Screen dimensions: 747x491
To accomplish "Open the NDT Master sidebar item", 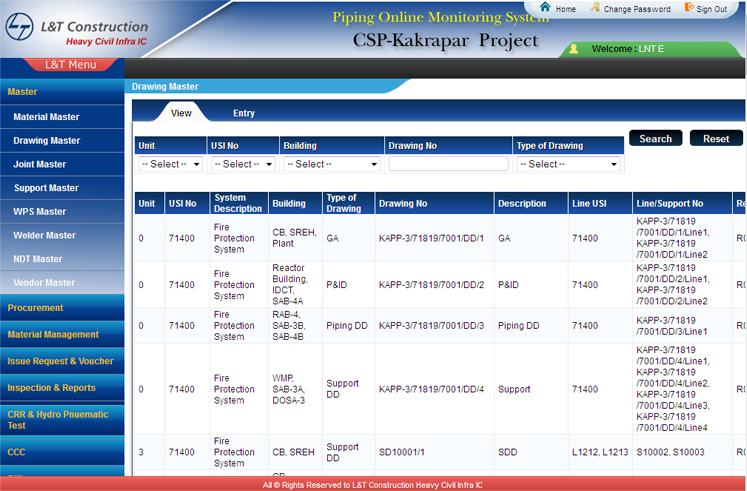I will (x=38, y=259).
